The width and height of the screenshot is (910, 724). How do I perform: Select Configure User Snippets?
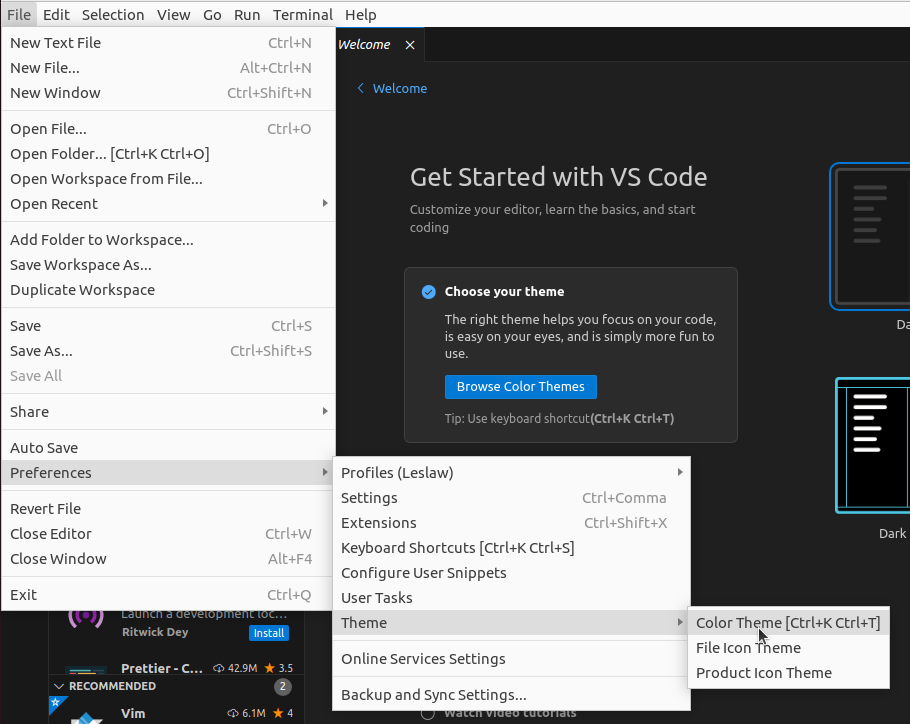coord(511,573)
